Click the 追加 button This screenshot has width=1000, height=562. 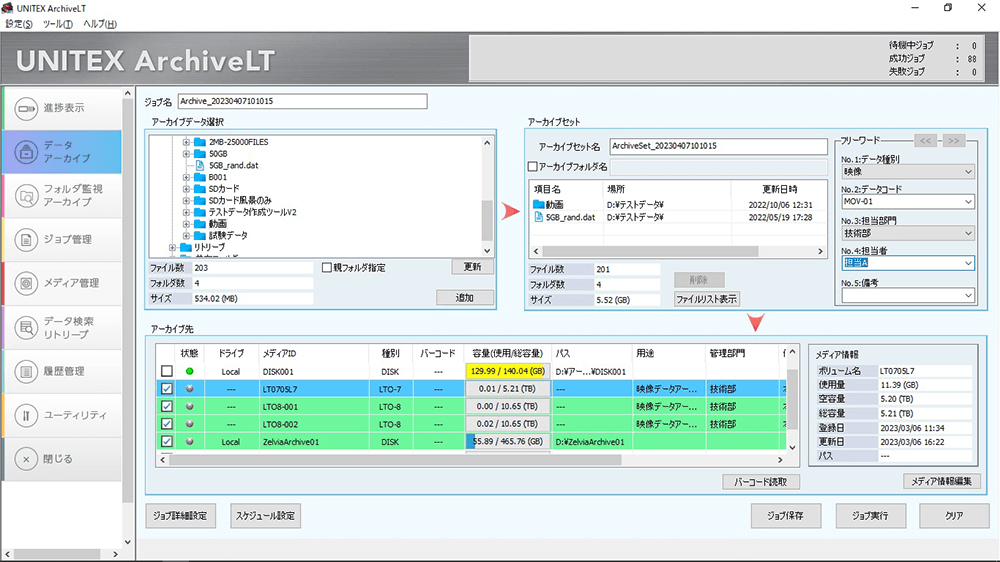[x=465, y=297]
